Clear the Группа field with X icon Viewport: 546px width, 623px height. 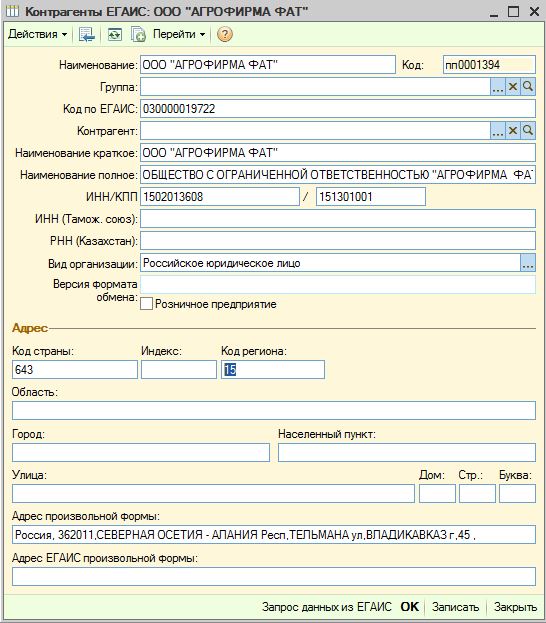(x=513, y=86)
